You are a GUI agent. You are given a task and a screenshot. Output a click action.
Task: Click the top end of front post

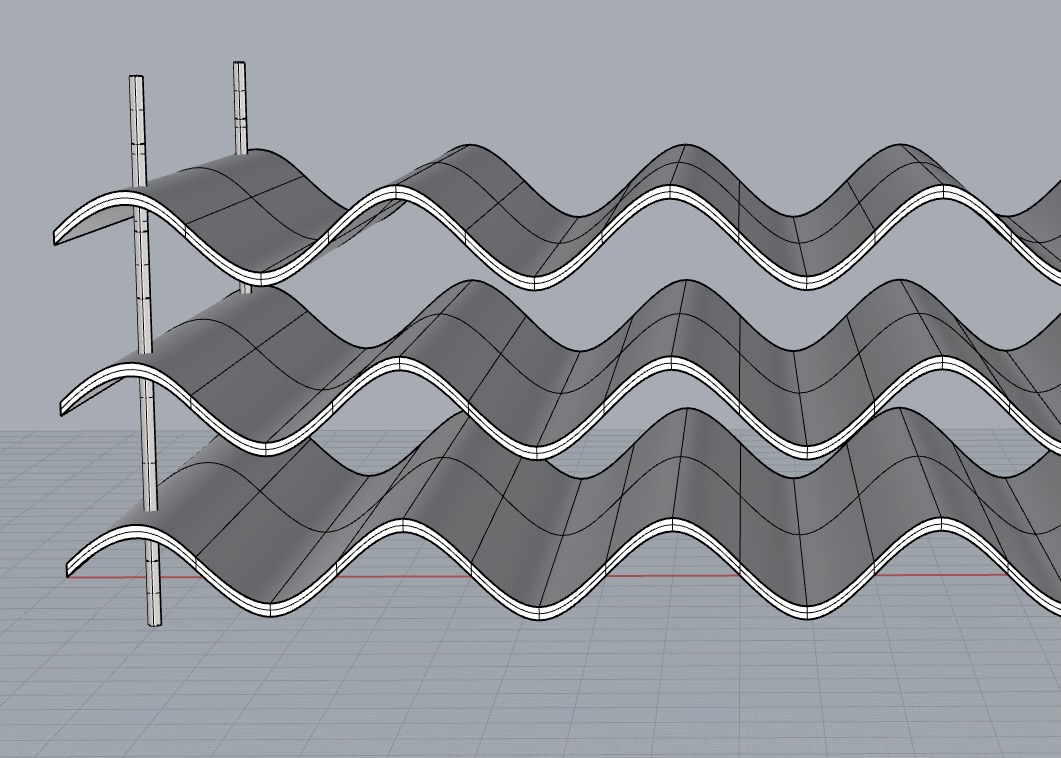click(136, 79)
